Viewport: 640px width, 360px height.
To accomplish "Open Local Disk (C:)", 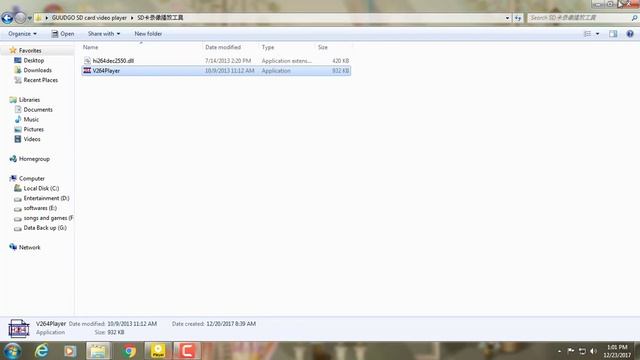I will click(x=41, y=188).
